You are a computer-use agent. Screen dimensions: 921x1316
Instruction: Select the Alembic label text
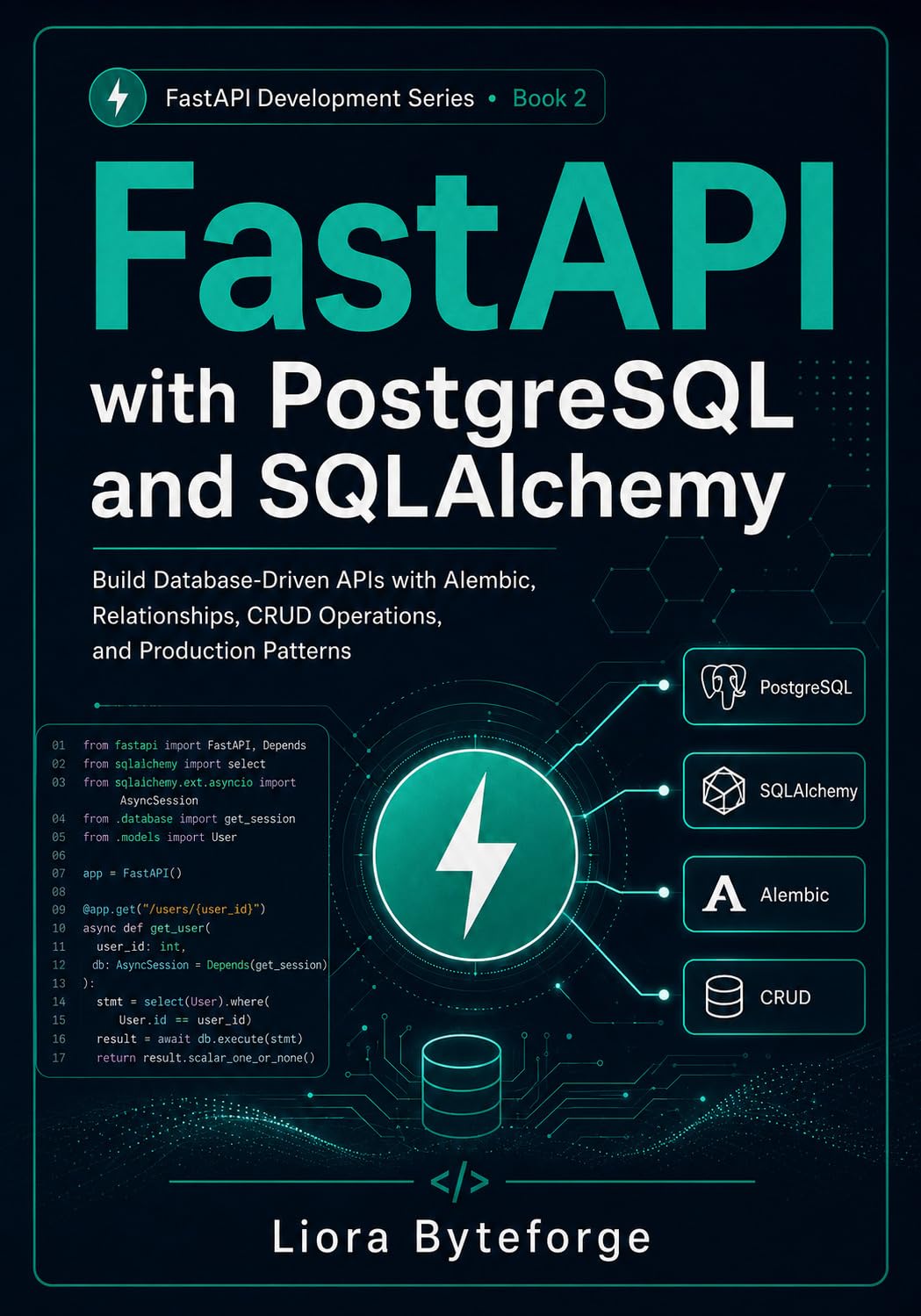(x=794, y=895)
